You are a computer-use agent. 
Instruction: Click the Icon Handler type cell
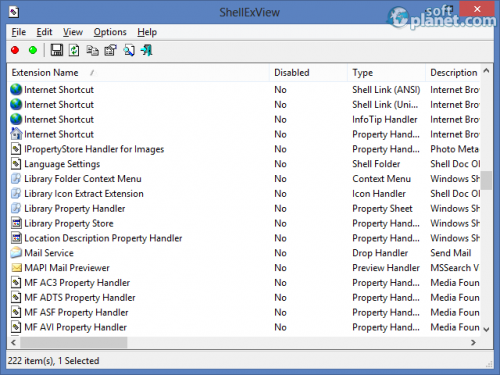(x=379, y=193)
